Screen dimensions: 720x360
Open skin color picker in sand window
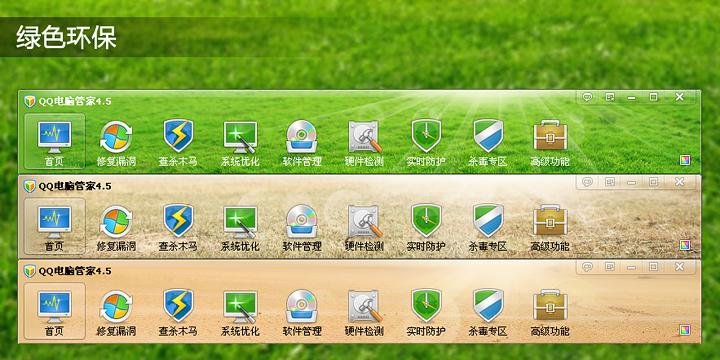click(685, 330)
